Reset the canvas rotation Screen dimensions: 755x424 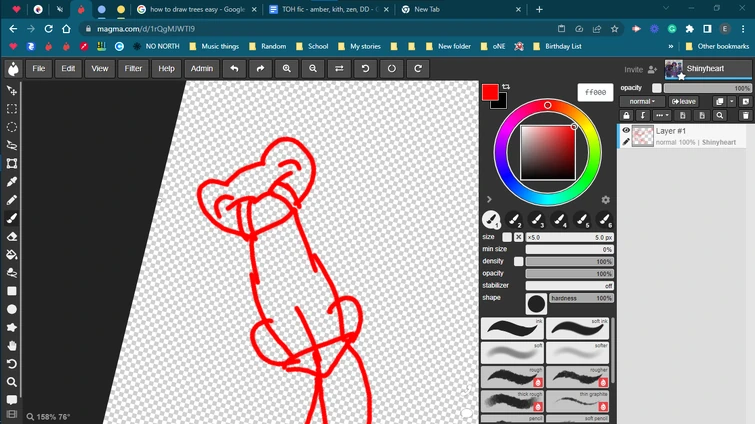[x=391, y=69]
